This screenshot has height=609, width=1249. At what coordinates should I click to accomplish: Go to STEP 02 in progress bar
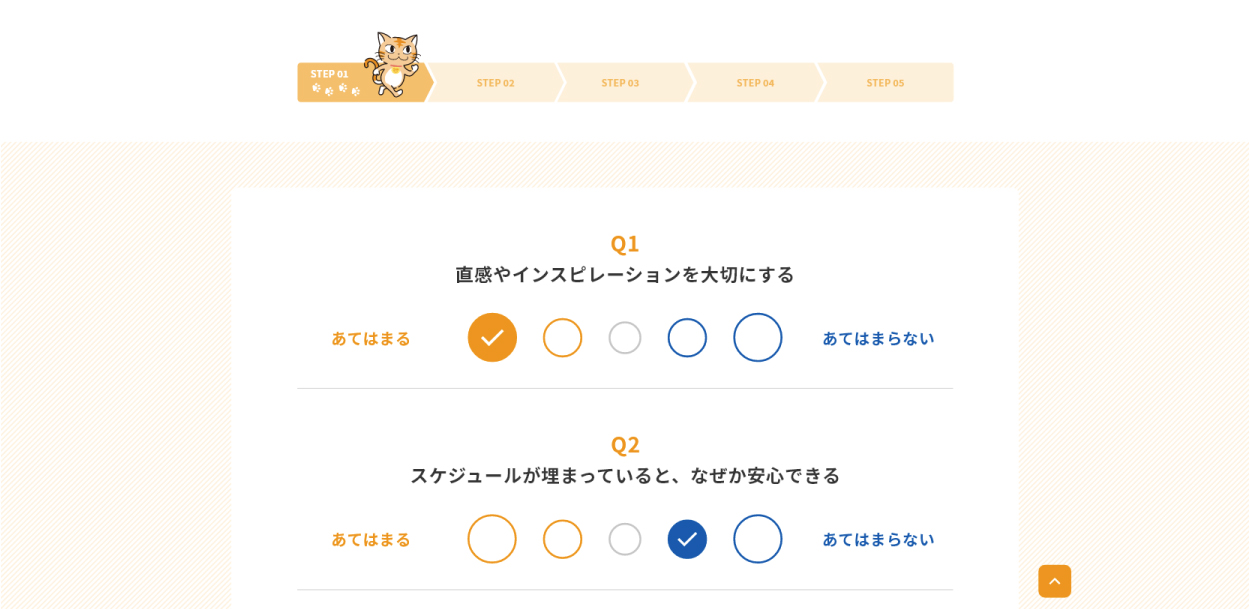[x=495, y=82]
